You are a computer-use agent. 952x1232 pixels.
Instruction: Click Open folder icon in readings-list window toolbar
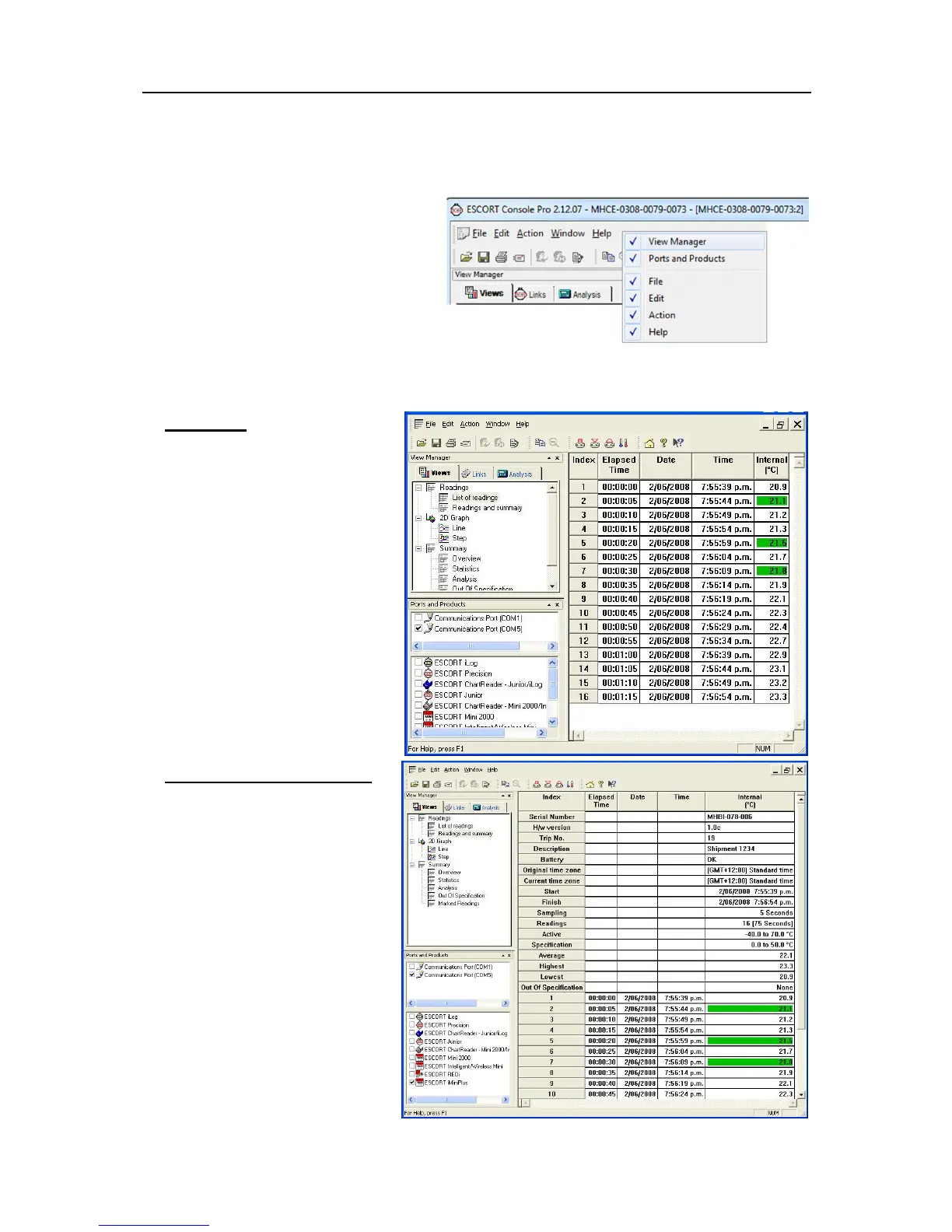click(421, 443)
